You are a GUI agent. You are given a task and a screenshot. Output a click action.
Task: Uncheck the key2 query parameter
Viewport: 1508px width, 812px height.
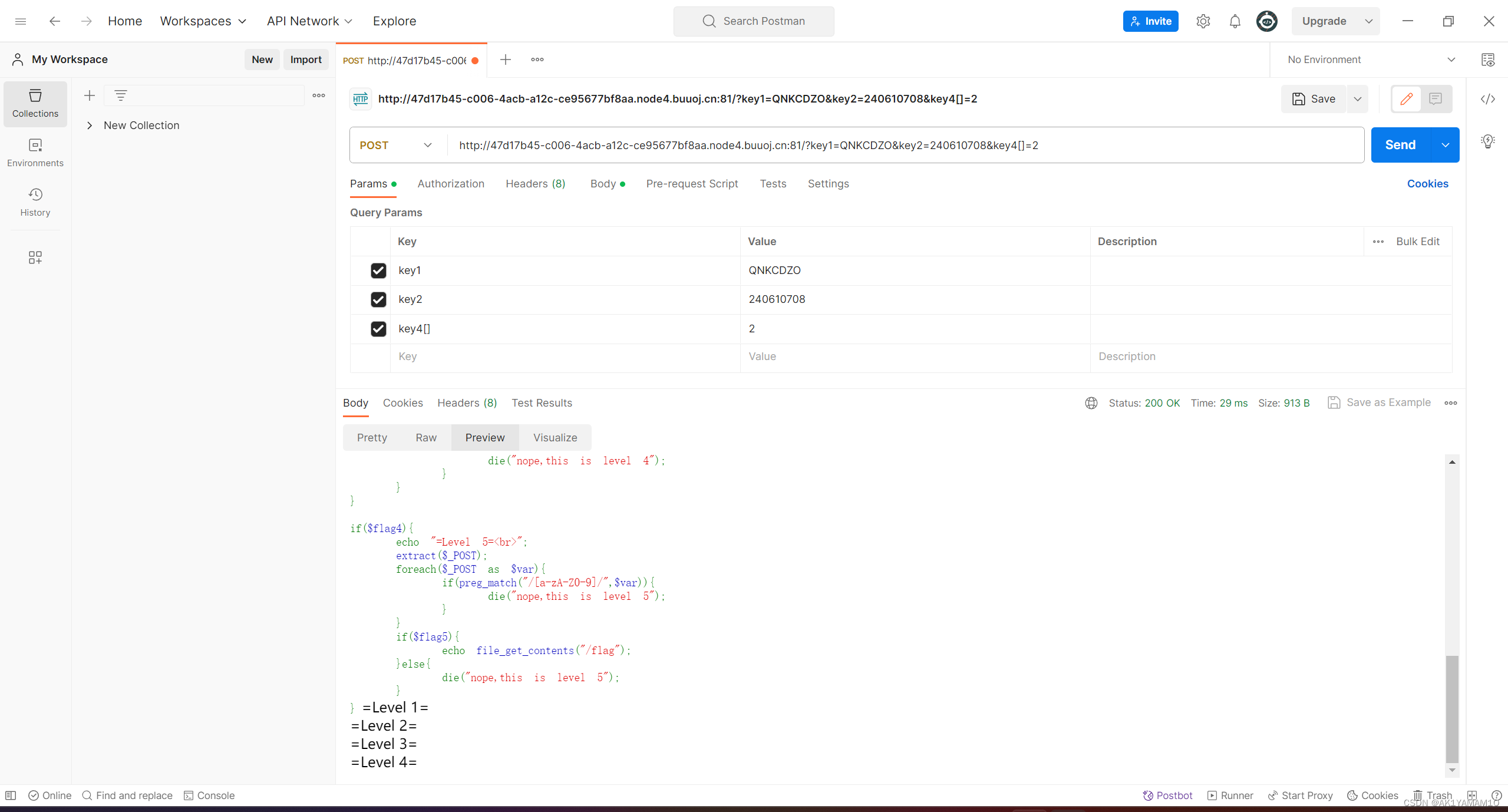click(378, 299)
